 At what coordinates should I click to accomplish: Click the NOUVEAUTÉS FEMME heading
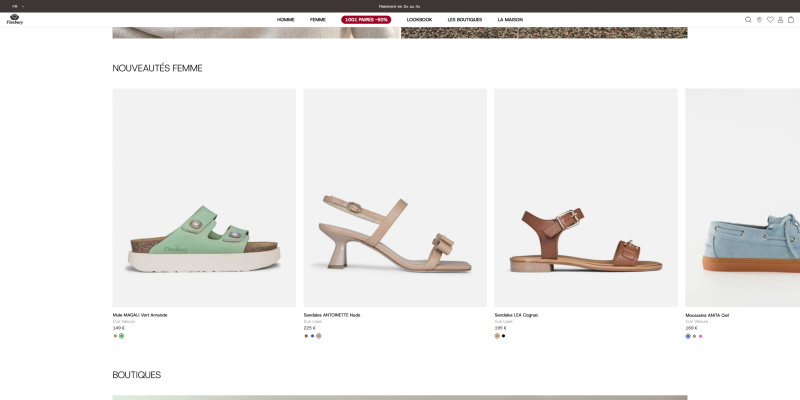point(158,68)
